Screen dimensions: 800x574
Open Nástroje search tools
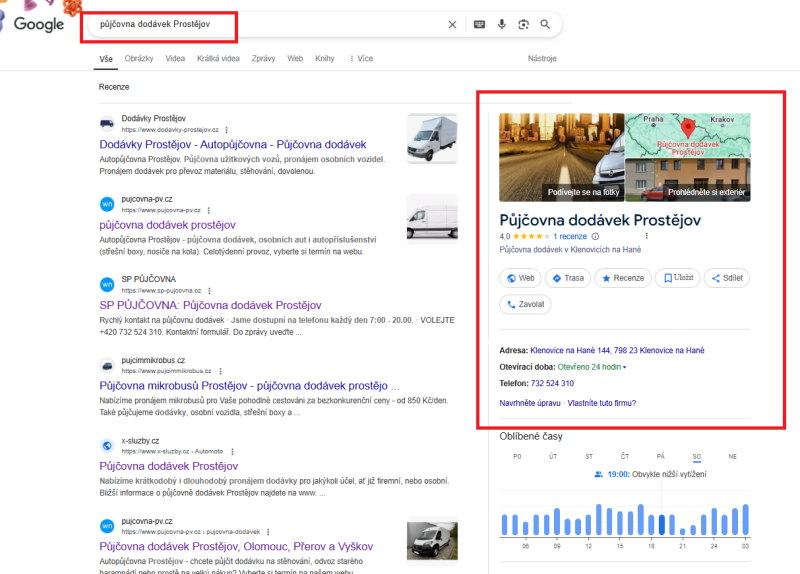542,59
